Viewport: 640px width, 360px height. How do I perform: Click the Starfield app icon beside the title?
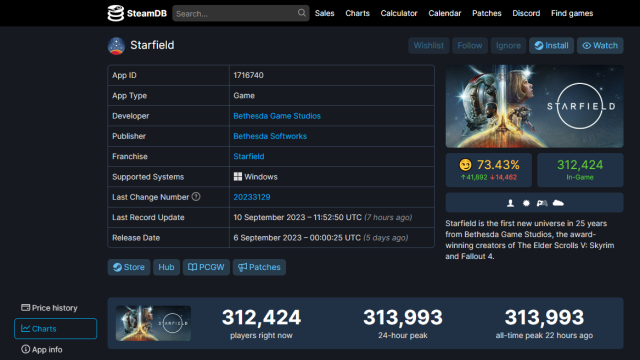click(x=116, y=46)
